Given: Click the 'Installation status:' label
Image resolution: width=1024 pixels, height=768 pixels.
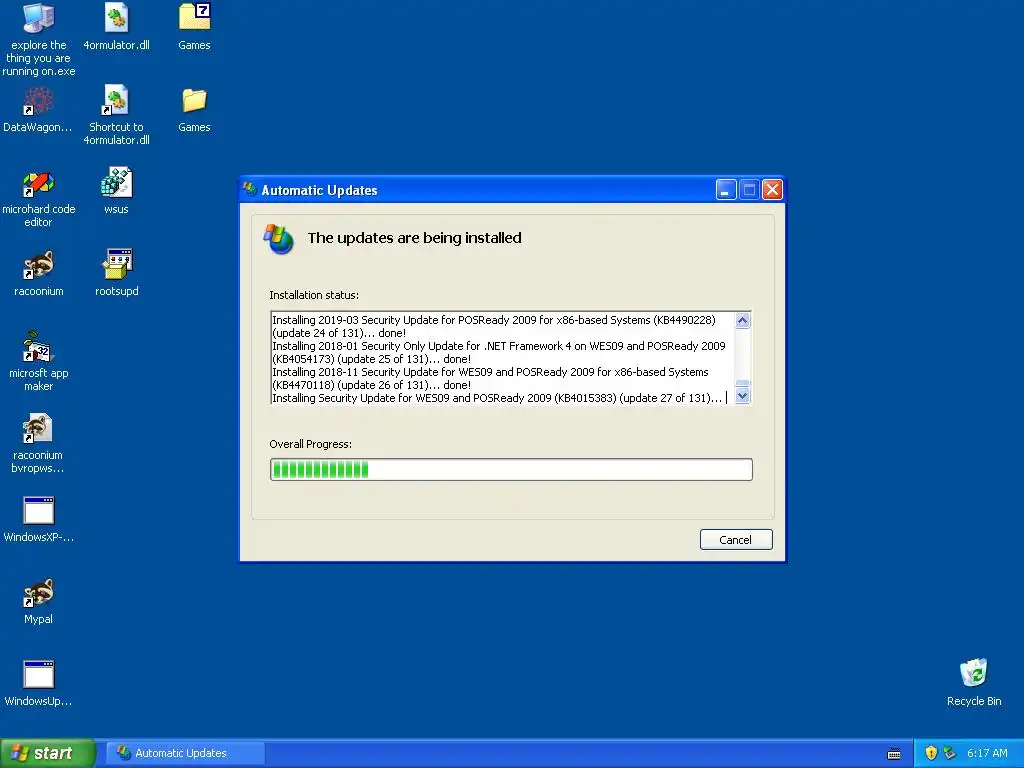Looking at the screenshot, I should click(314, 295).
